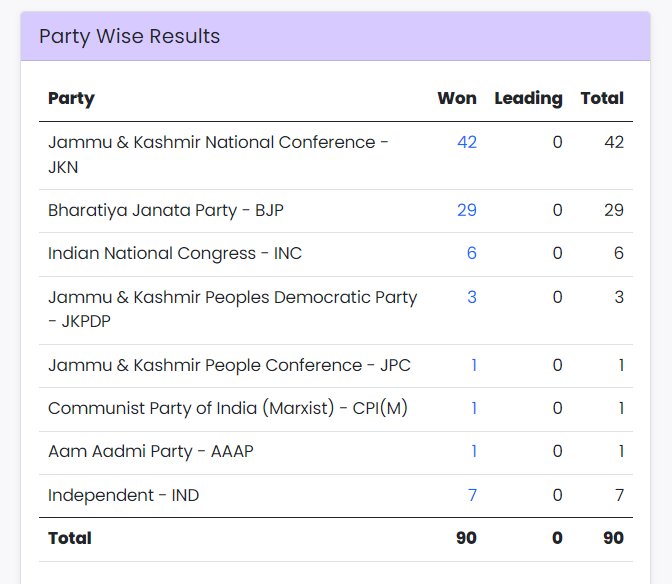The width and height of the screenshot is (672, 584).
Task: Open Aam Aadmi Party won count link
Action: click(x=474, y=451)
